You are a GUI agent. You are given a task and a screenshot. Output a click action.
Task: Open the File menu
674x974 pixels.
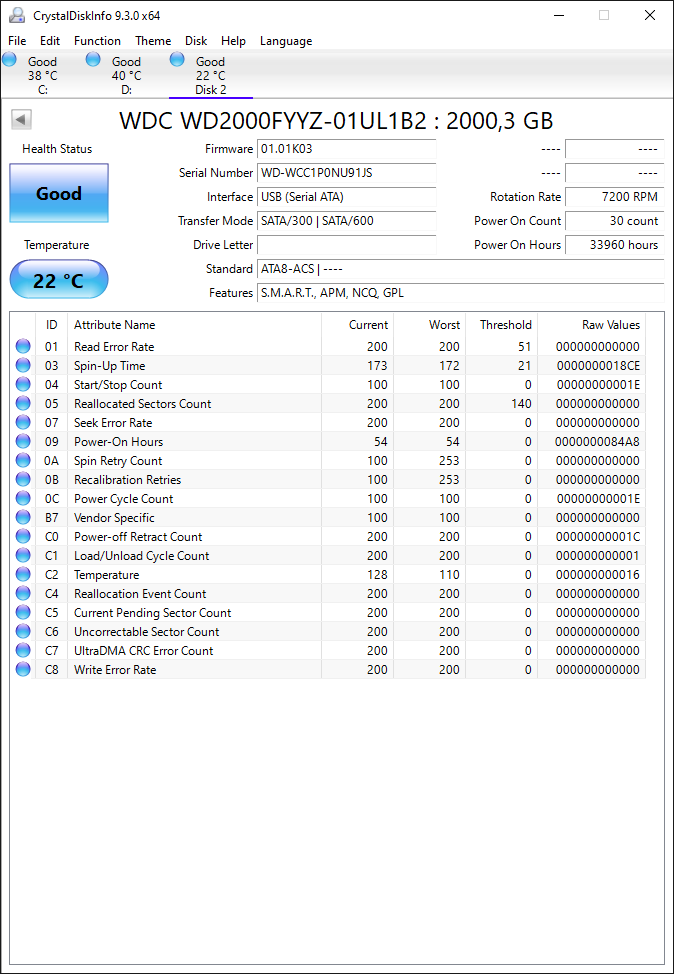pyautogui.click(x=17, y=41)
